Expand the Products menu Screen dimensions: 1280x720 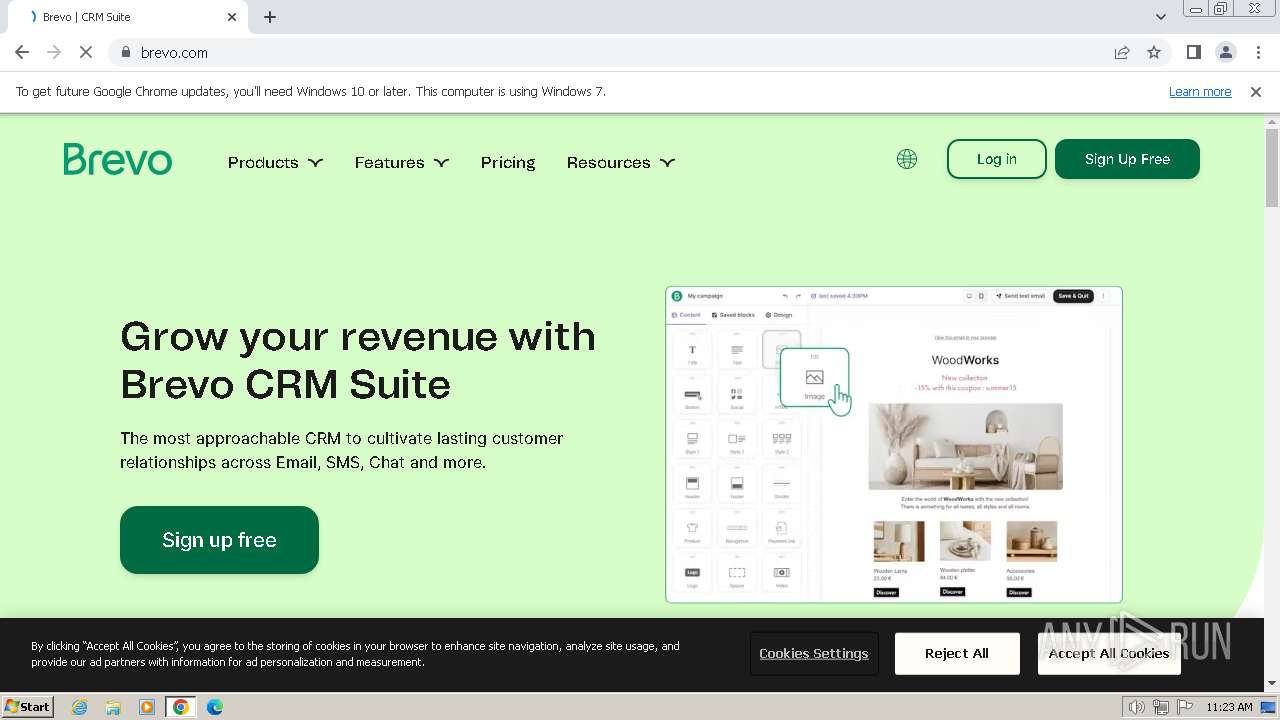pyautogui.click(x=275, y=162)
